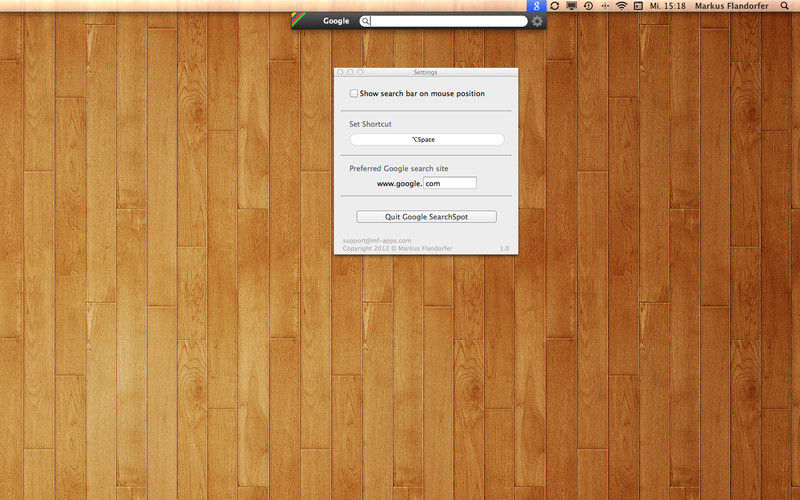Image resolution: width=800 pixels, height=500 pixels.
Task: Click the sync arrows menu bar icon
Action: pos(555,6)
